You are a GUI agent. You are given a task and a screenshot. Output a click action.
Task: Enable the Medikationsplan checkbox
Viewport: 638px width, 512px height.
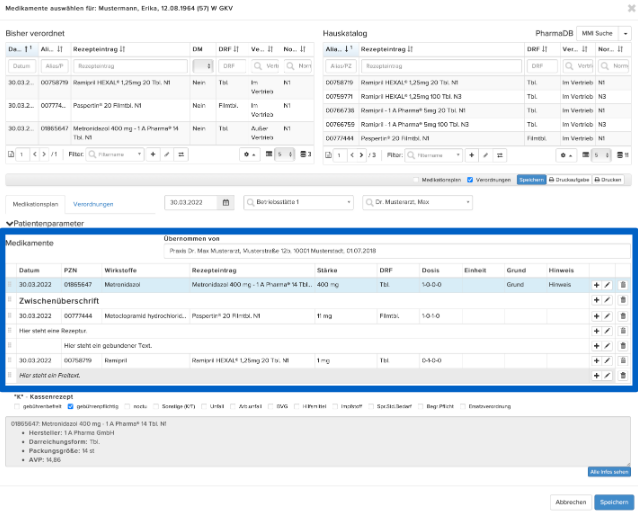tap(416, 180)
